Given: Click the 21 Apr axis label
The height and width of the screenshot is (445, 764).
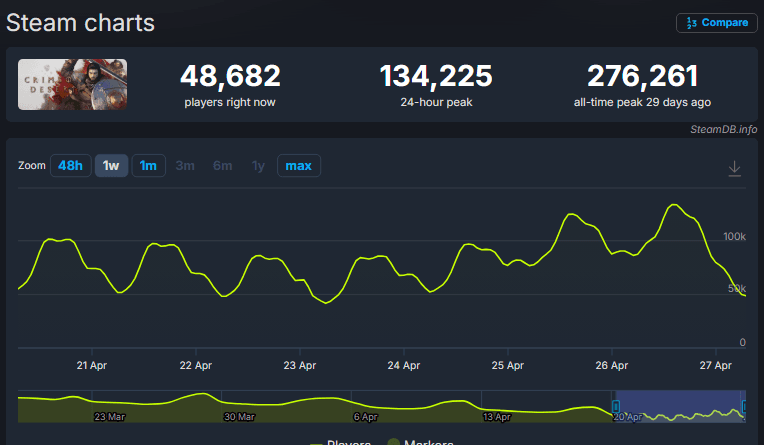Looking at the screenshot, I should tap(92, 365).
